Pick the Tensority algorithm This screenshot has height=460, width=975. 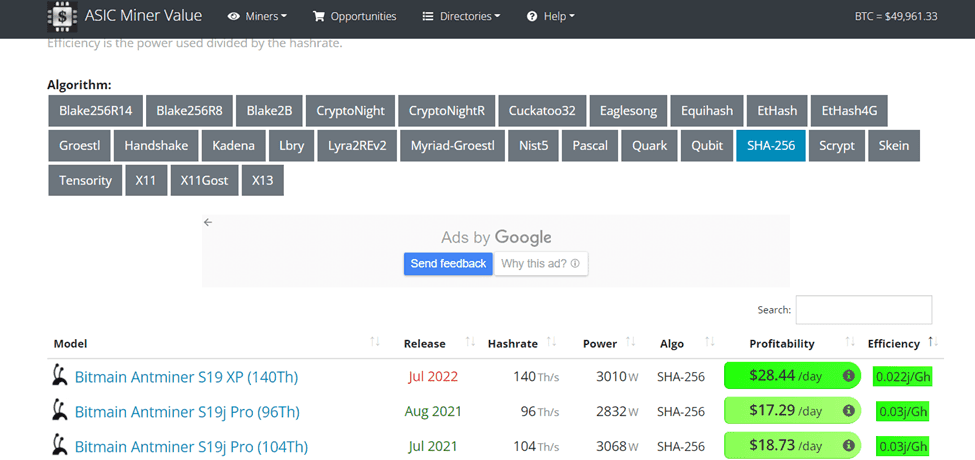coord(85,181)
